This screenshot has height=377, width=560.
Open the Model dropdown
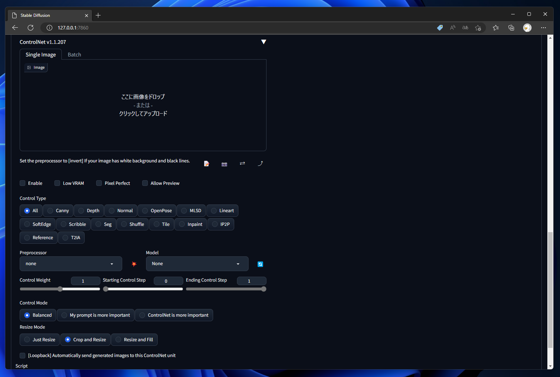coord(197,263)
